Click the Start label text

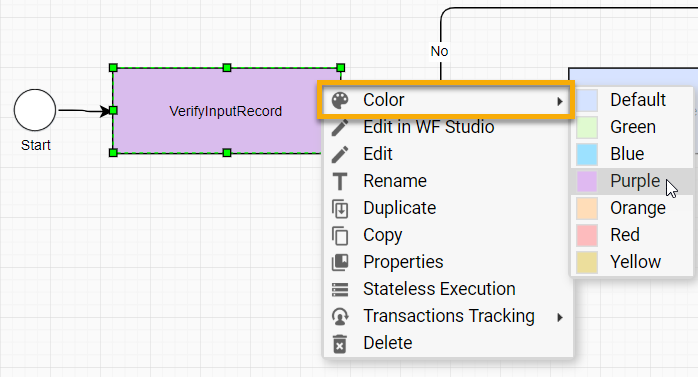click(36, 145)
